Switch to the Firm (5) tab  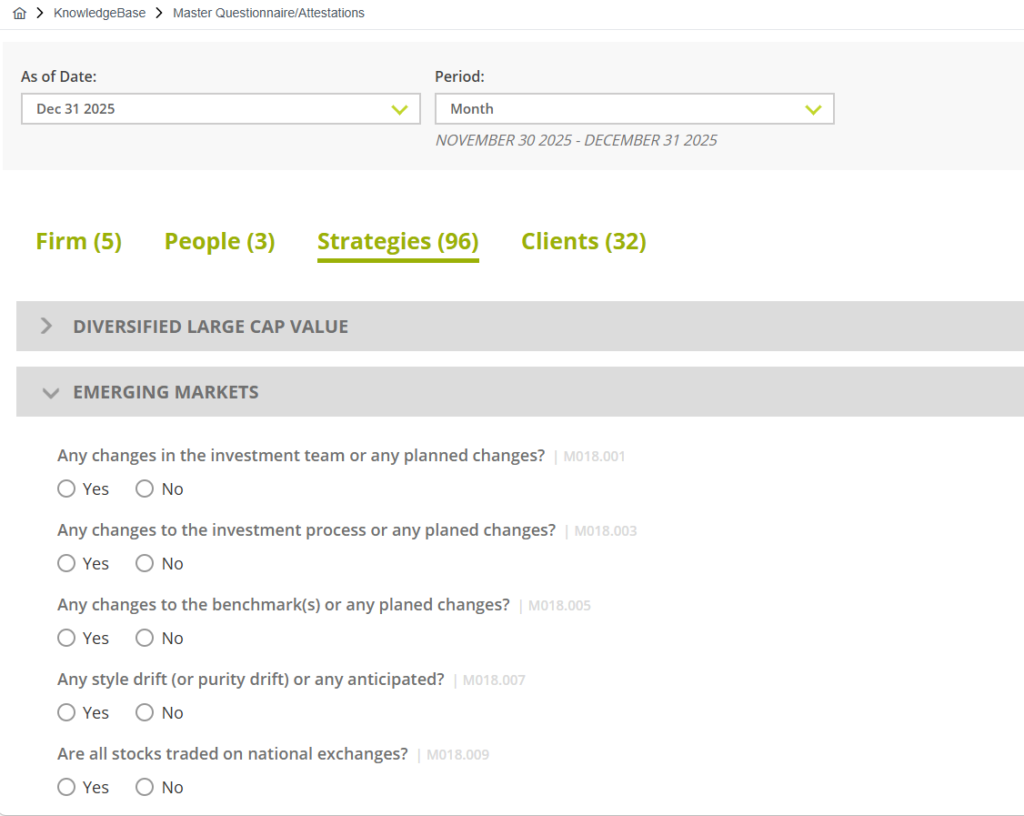click(x=78, y=241)
